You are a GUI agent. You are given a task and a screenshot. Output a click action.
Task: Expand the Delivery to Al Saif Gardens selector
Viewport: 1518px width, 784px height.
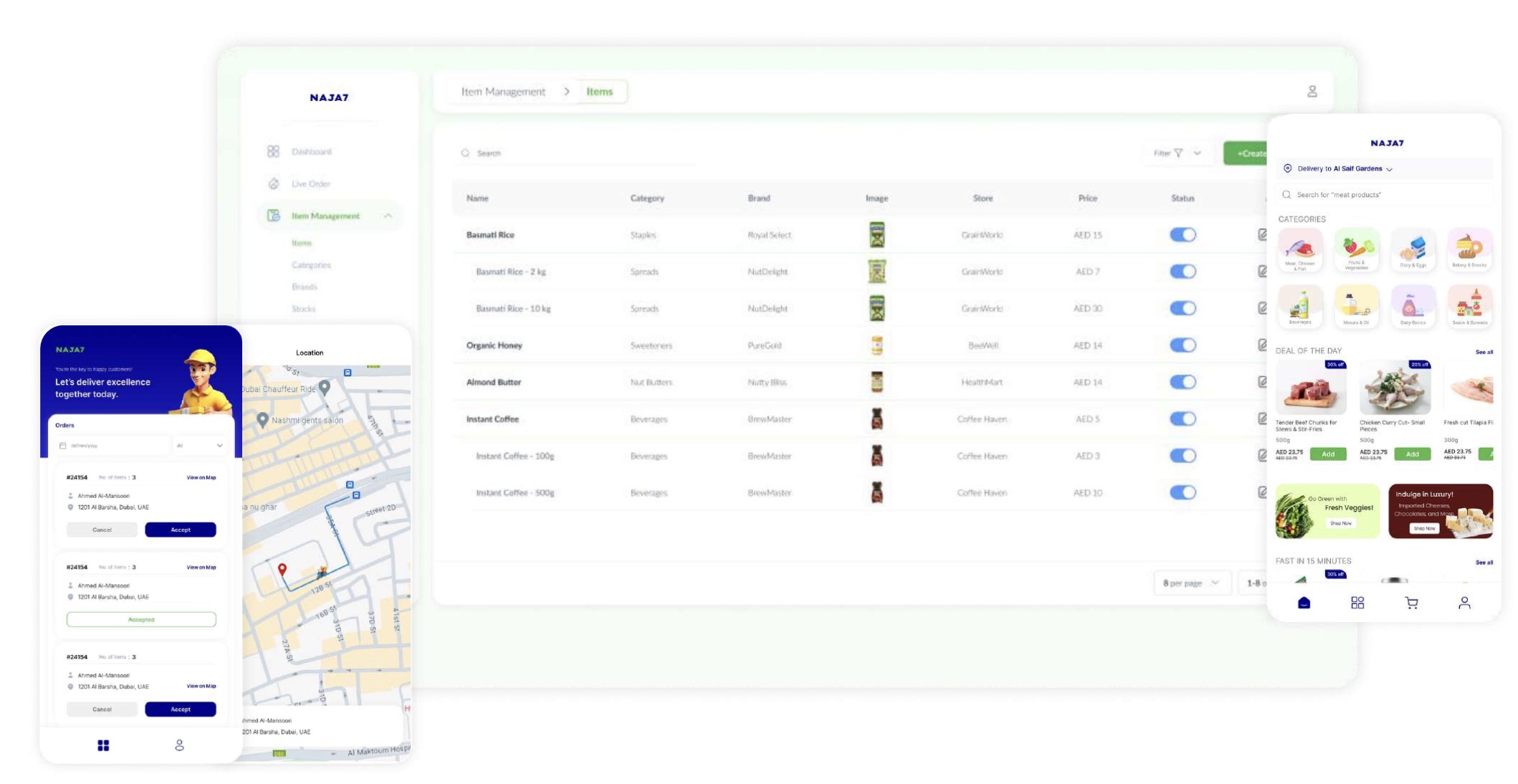(1338, 168)
